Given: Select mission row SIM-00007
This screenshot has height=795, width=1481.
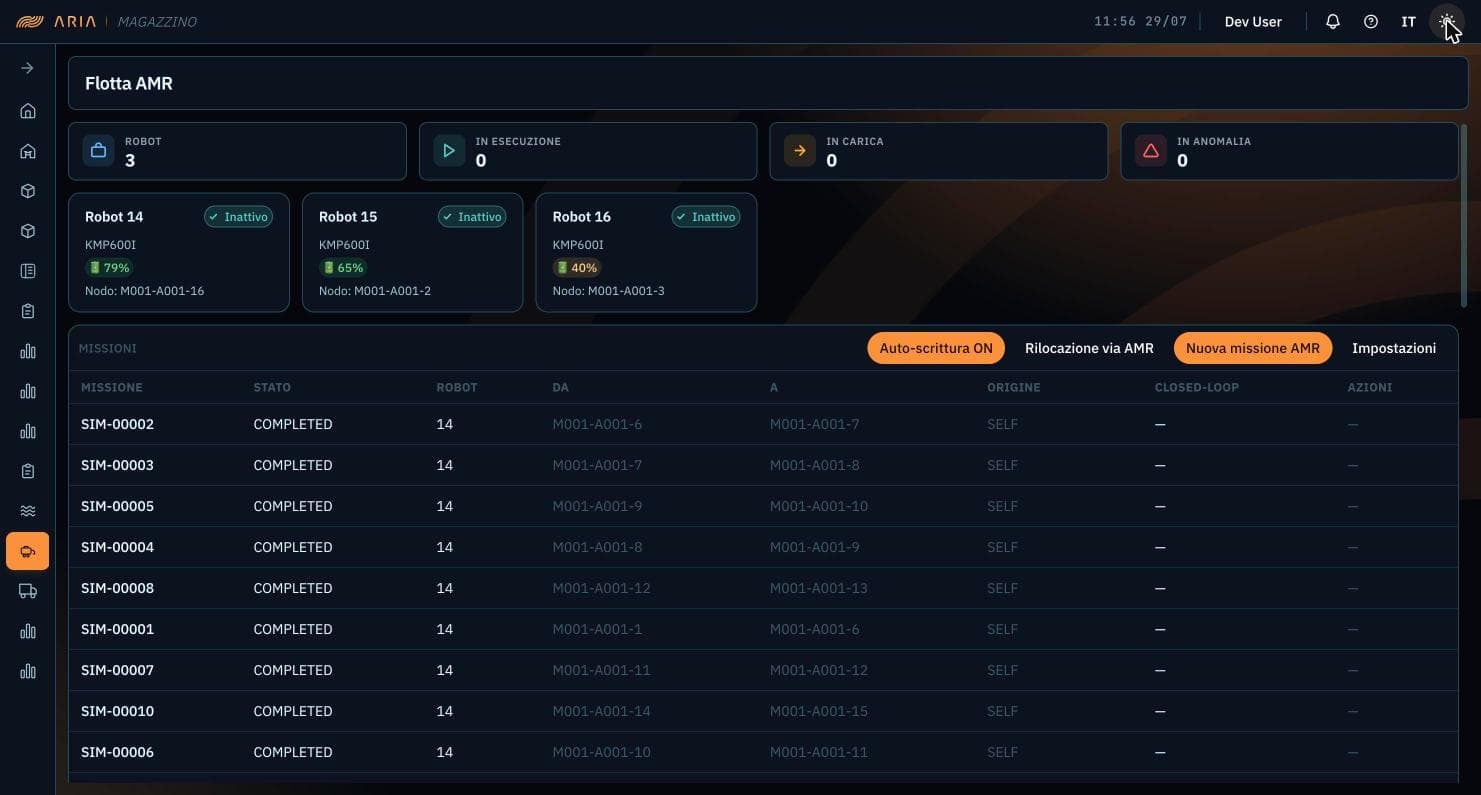Looking at the screenshot, I should click(x=763, y=670).
